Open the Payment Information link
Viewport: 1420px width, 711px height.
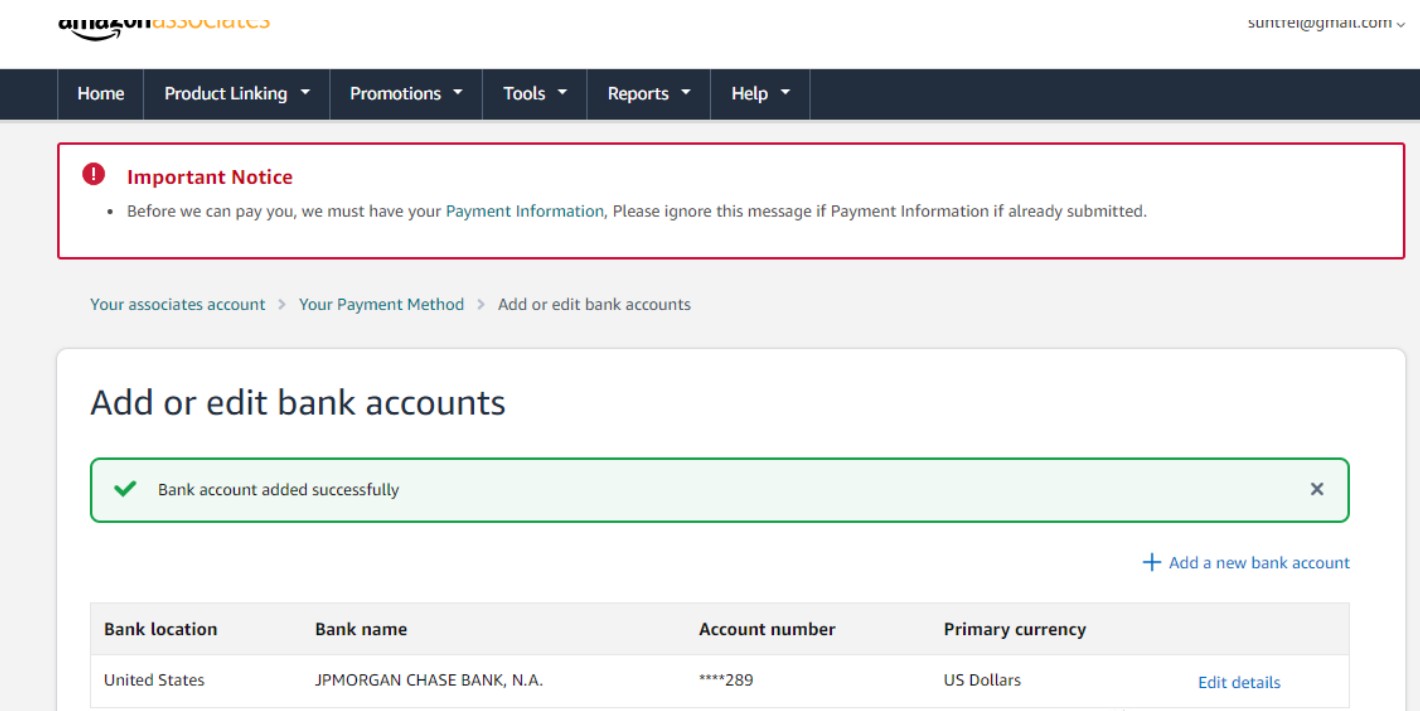[x=524, y=211]
